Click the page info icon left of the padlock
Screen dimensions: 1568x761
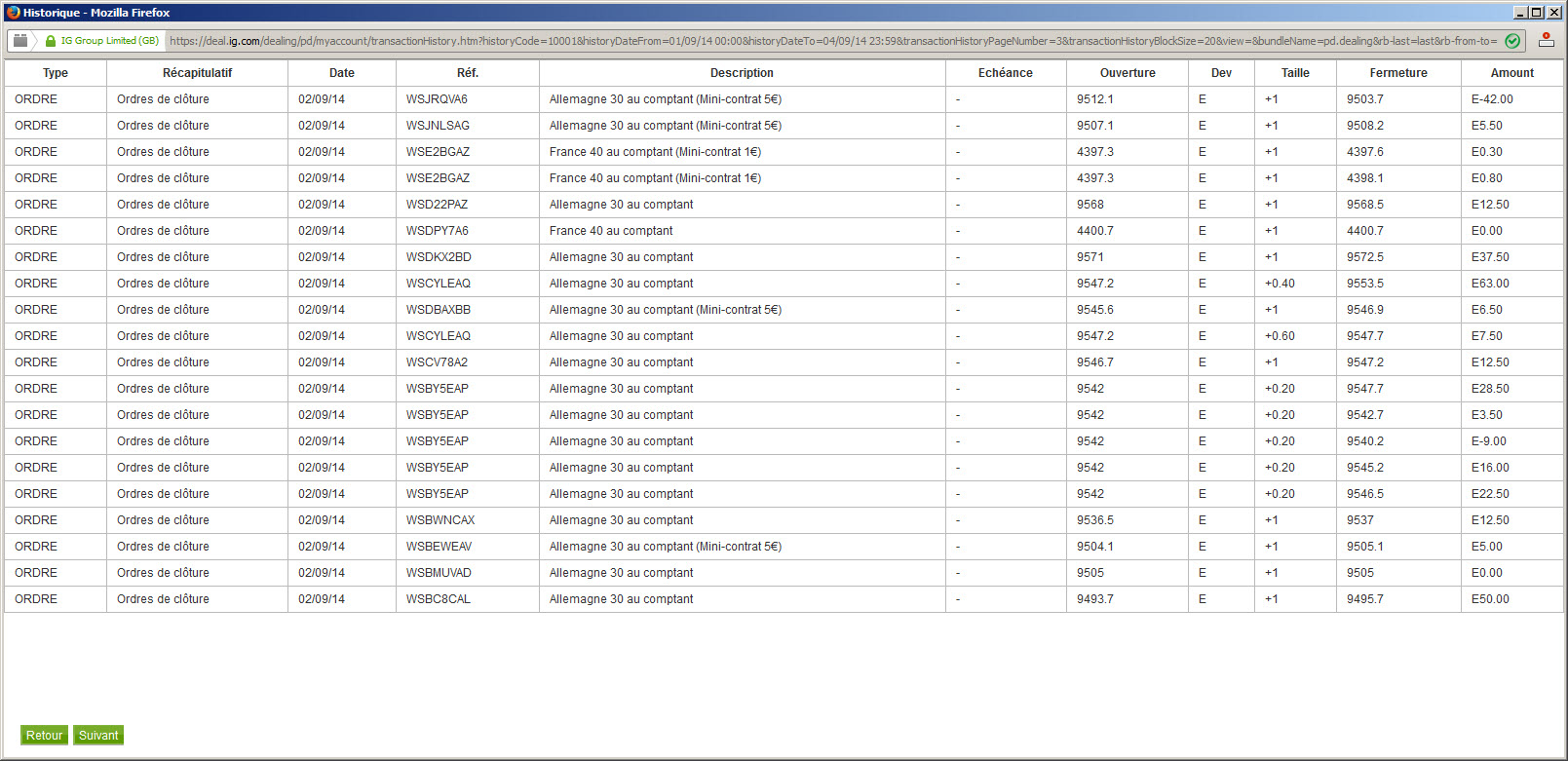pos(20,41)
